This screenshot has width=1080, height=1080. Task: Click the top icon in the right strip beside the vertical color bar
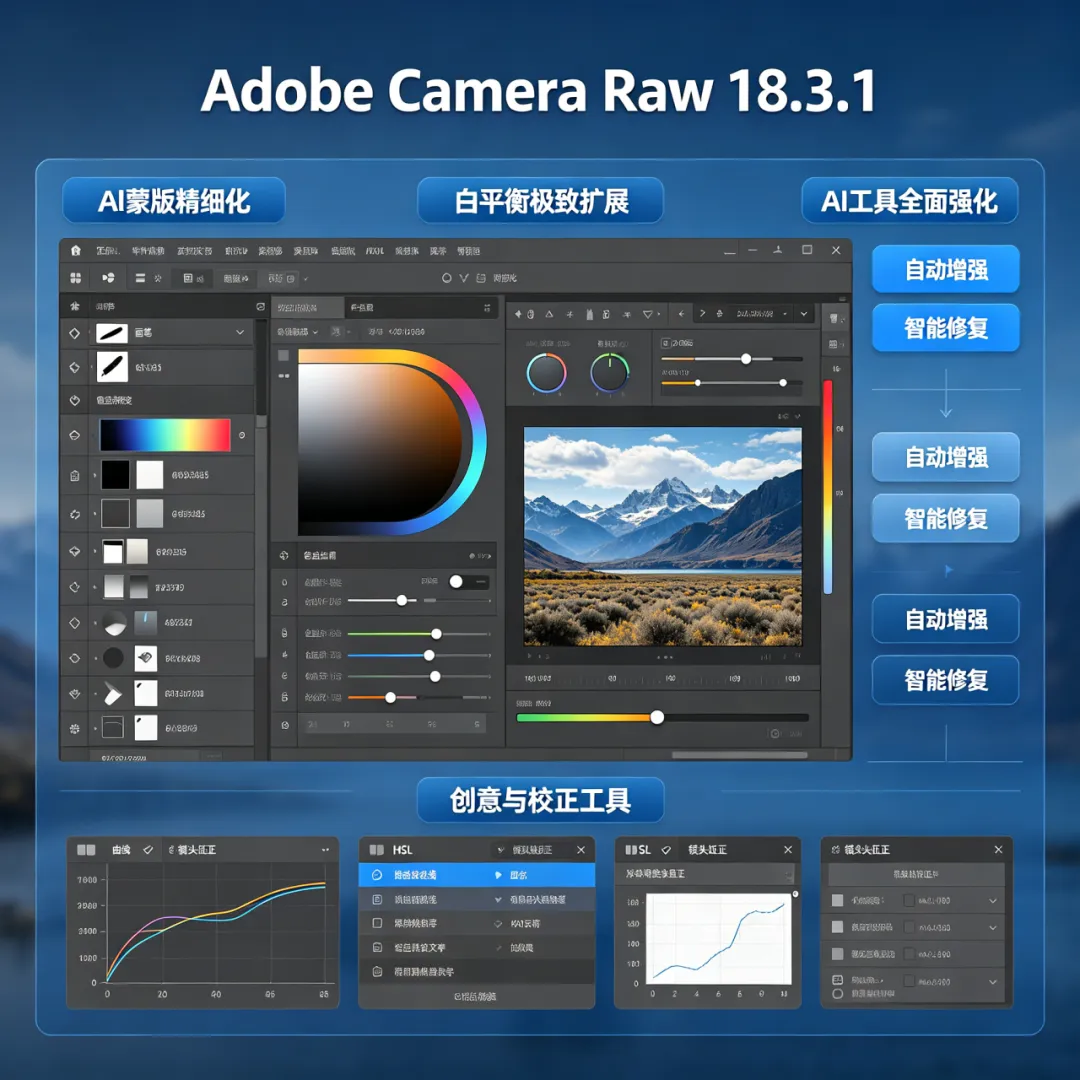pos(835,318)
